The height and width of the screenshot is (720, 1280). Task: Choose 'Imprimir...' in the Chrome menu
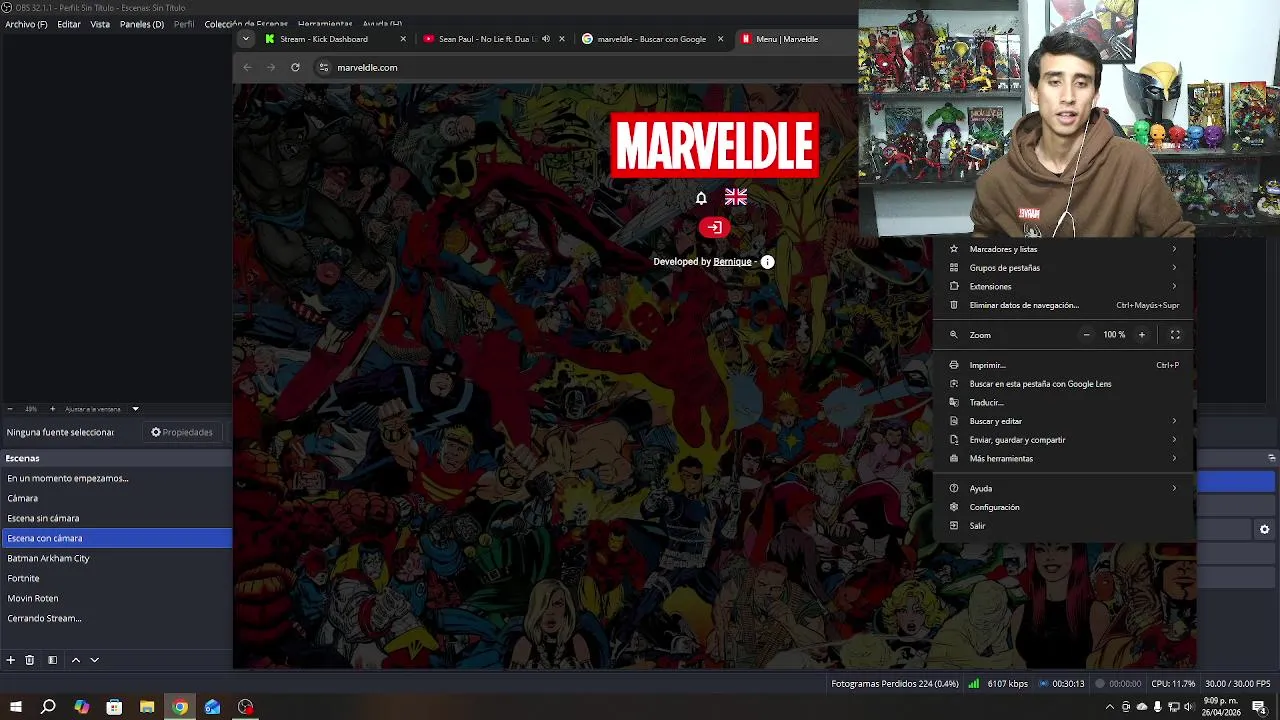coord(1064,365)
